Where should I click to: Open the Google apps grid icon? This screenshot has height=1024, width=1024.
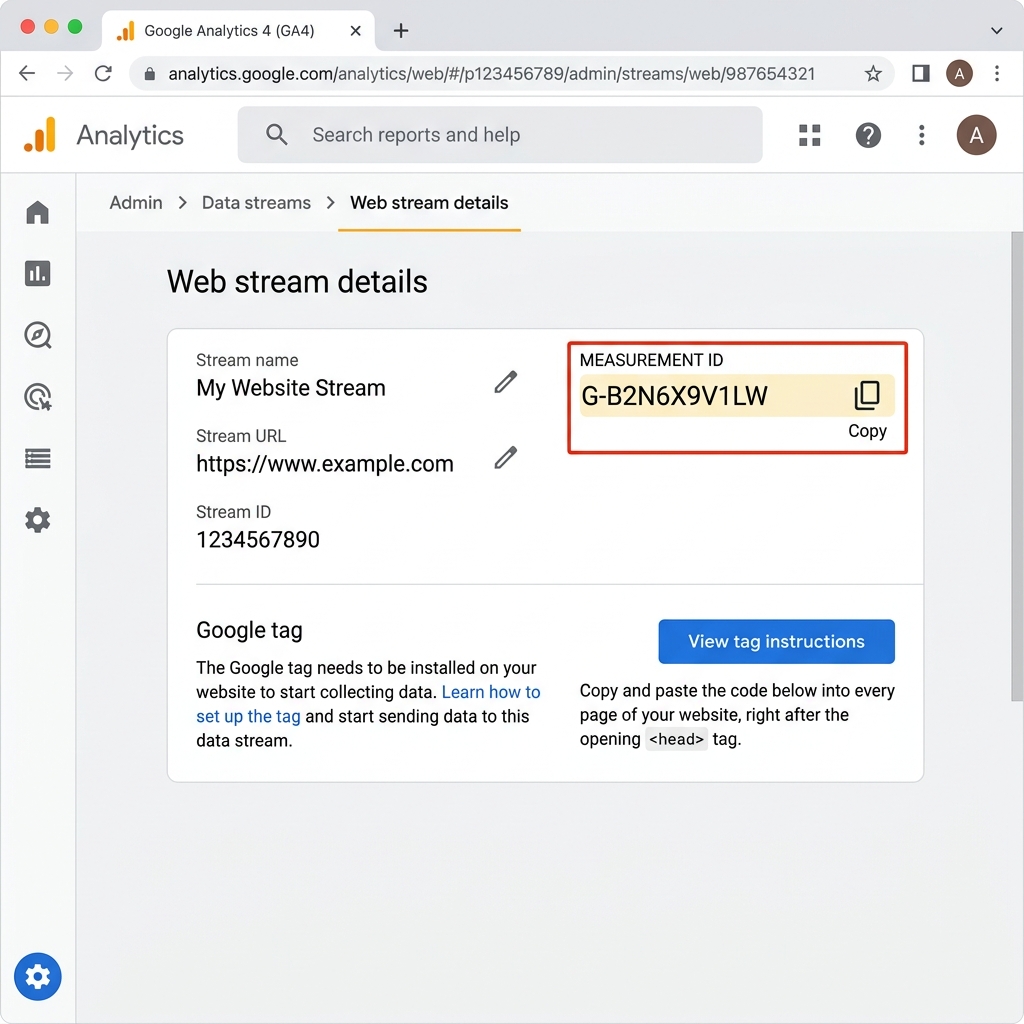[810, 135]
